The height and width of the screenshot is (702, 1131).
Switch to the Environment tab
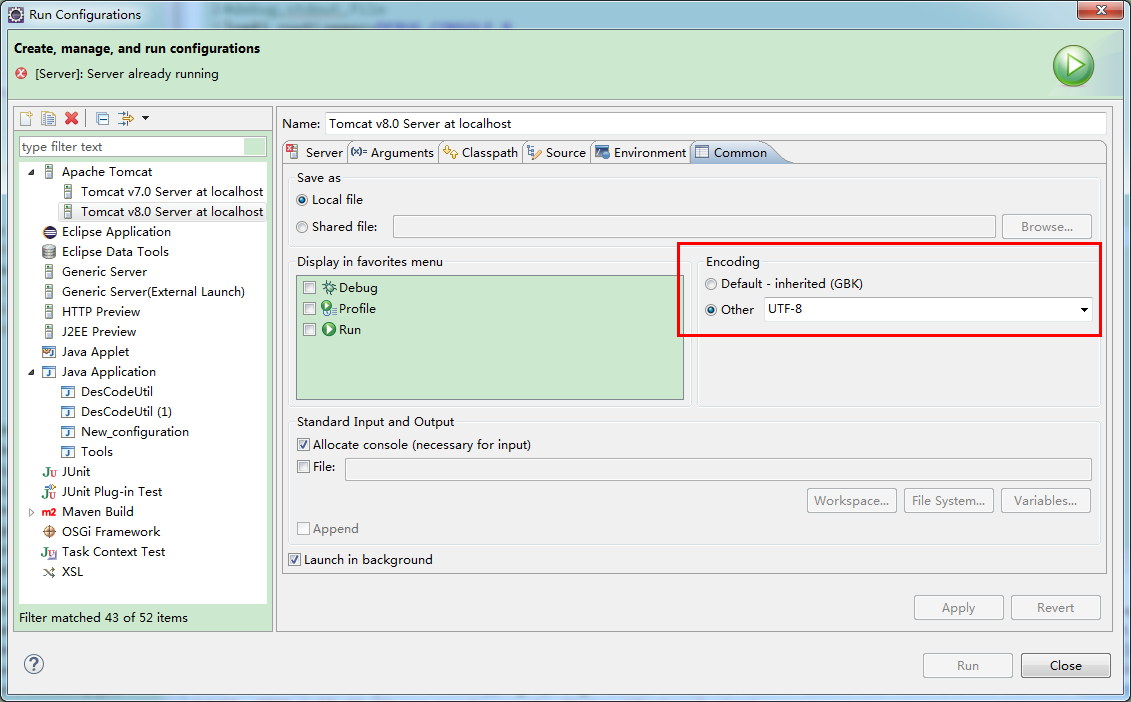click(x=641, y=152)
